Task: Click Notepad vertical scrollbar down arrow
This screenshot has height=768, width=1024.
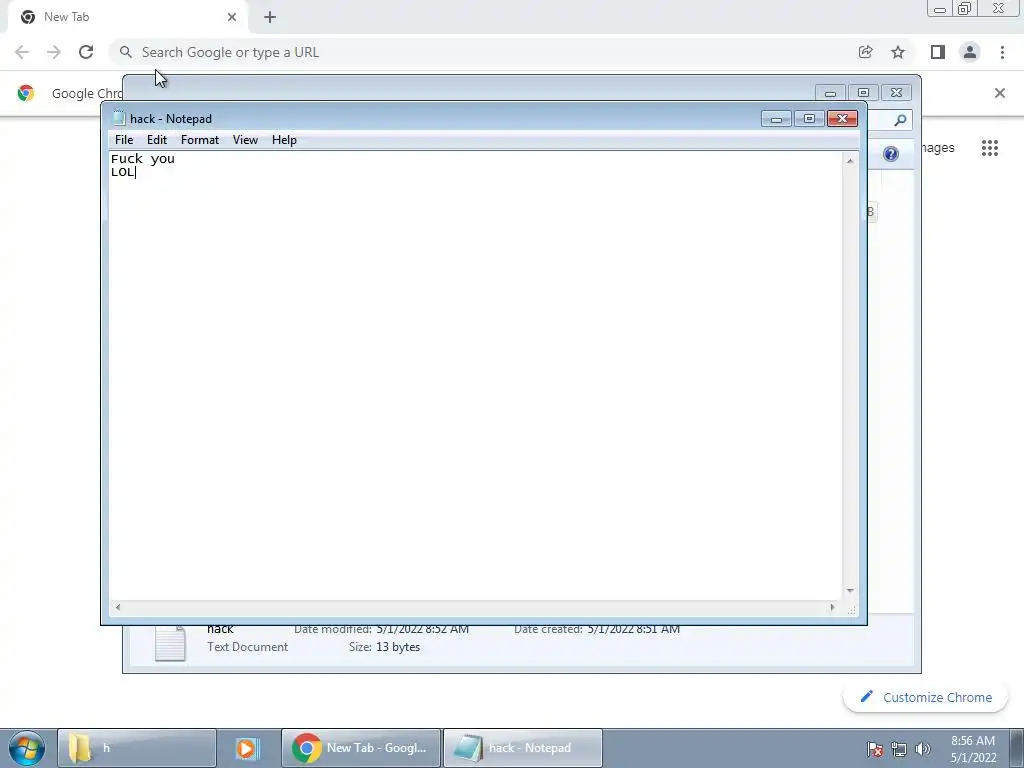Action: coord(850,591)
